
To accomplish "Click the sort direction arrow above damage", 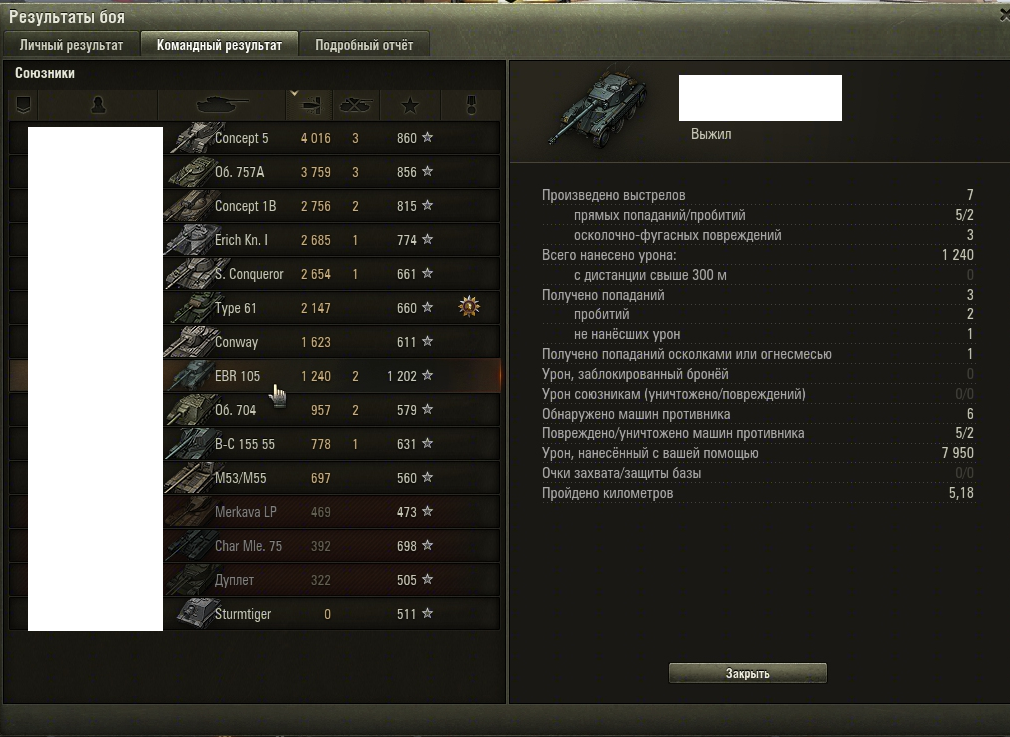I will (294, 93).
